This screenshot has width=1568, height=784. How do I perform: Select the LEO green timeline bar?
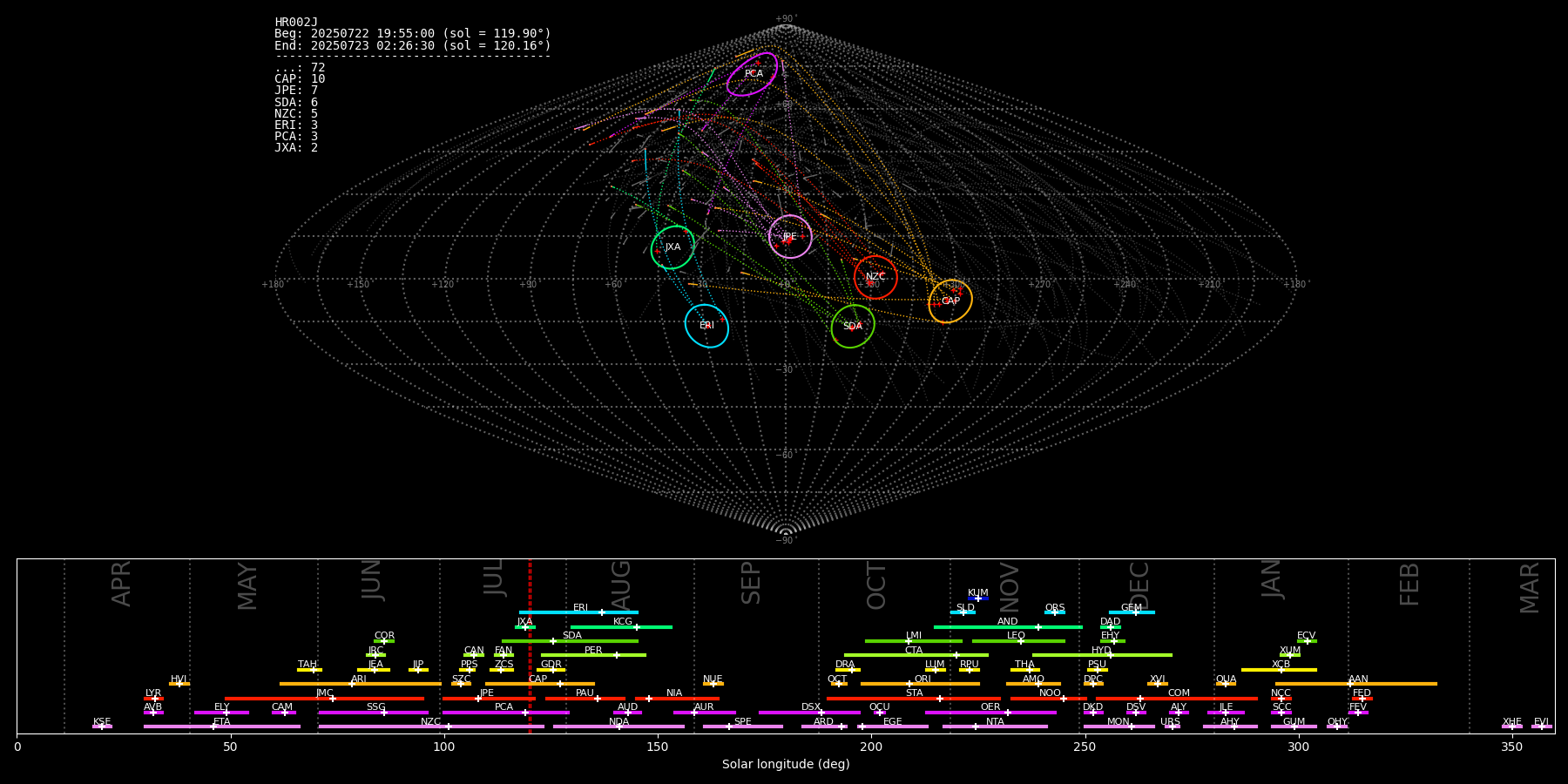(1018, 641)
